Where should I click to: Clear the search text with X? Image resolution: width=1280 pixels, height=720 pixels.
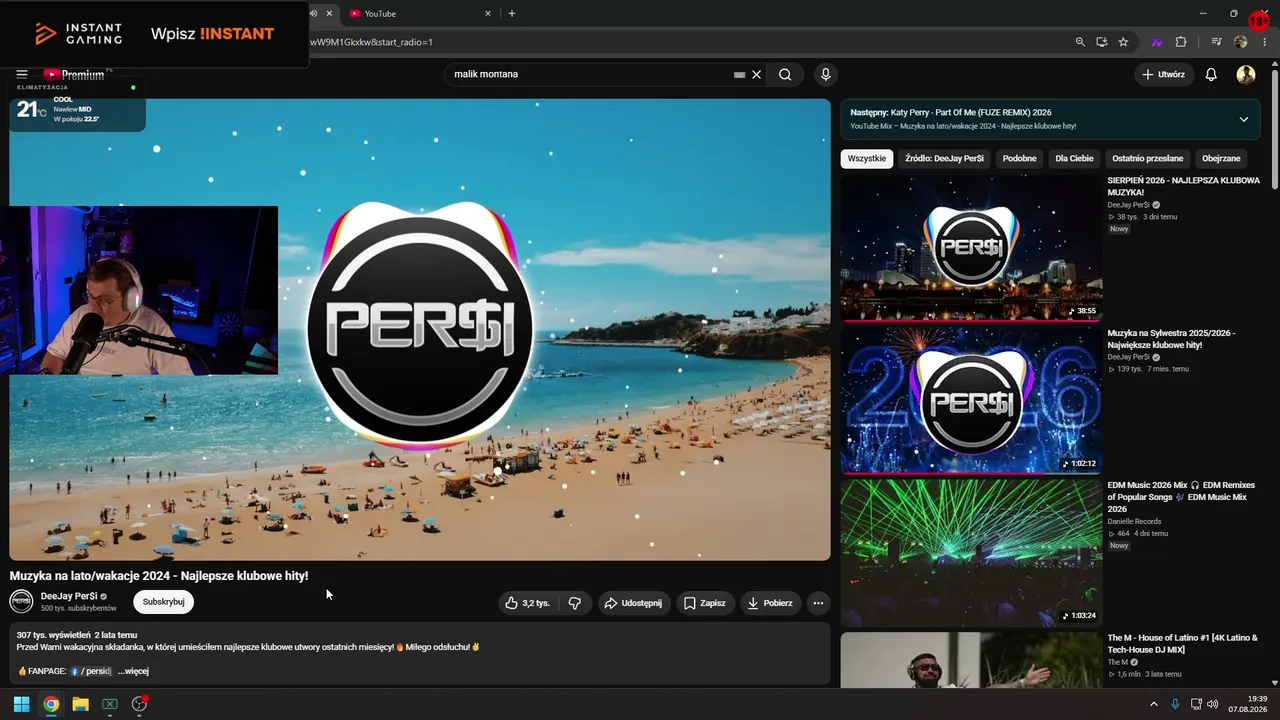757,74
